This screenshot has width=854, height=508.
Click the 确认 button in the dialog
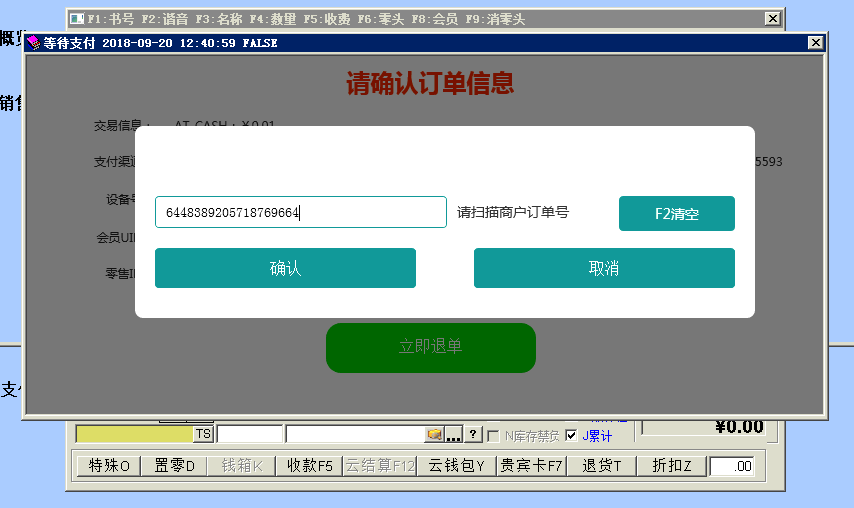285,268
